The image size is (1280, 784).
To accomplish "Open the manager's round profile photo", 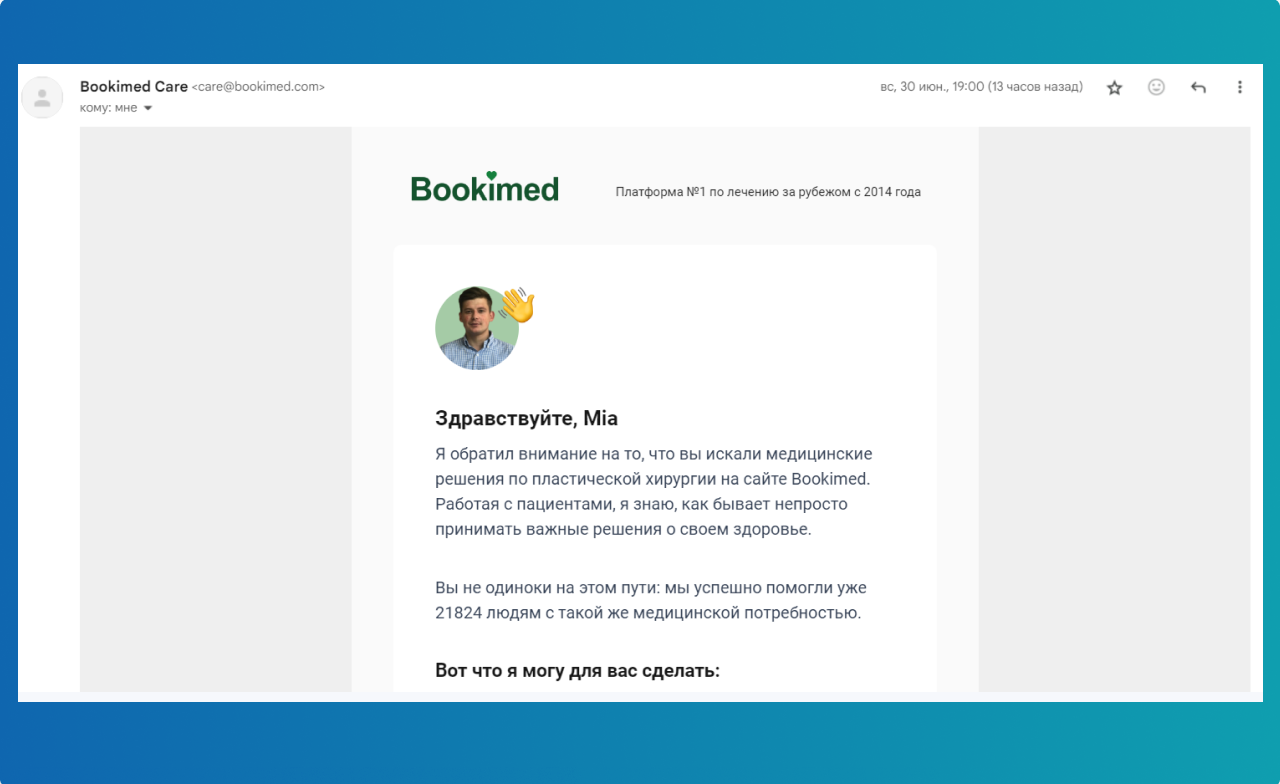I will click(x=476, y=329).
